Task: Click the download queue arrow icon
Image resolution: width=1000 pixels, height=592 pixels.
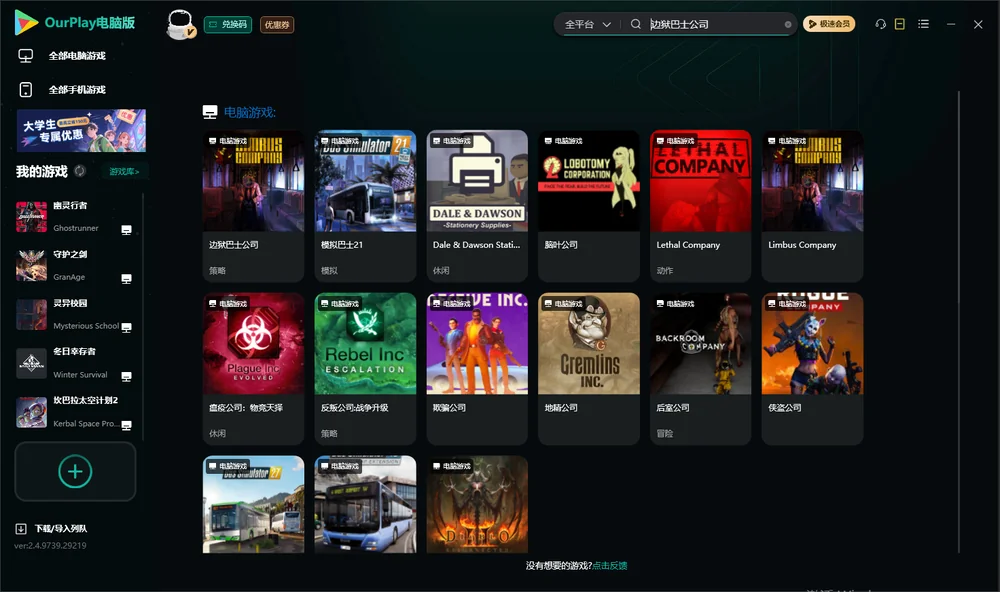Action: click(21, 529)
